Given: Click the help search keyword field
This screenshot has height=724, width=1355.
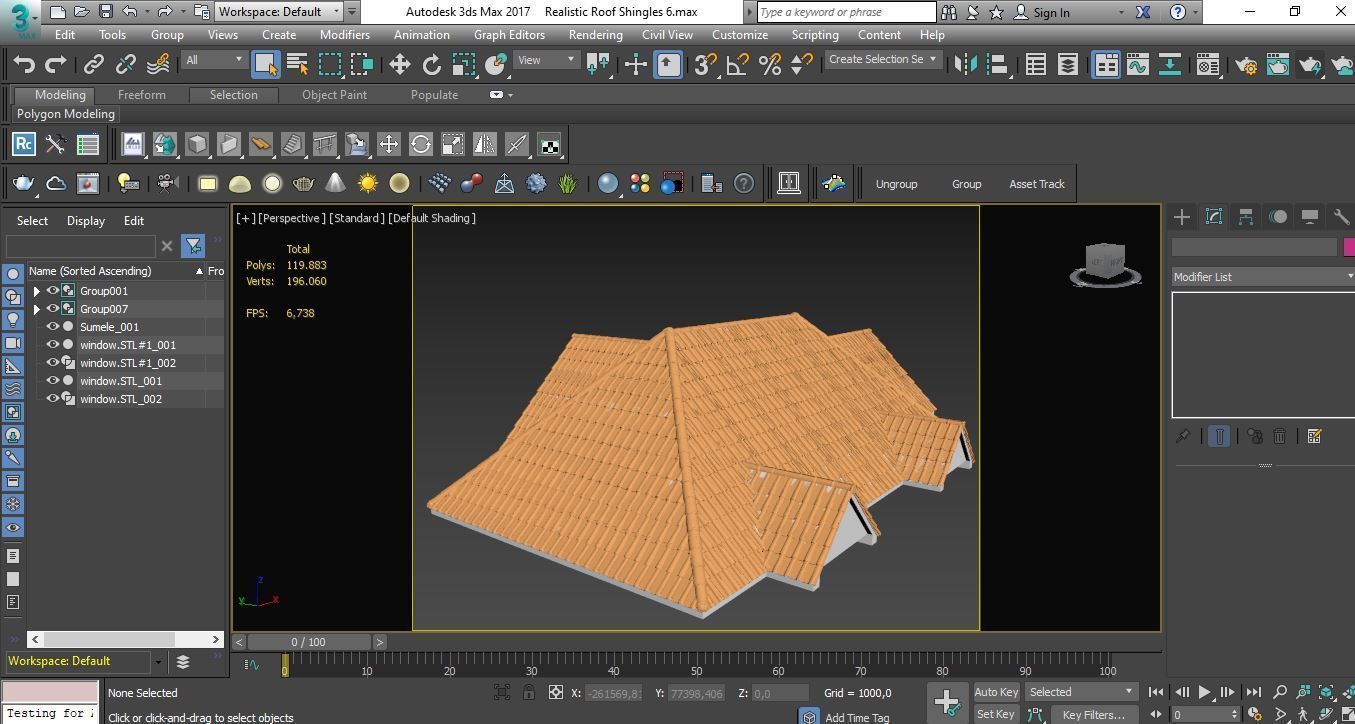Looking at the screenshot, I should tap(846, 12).
